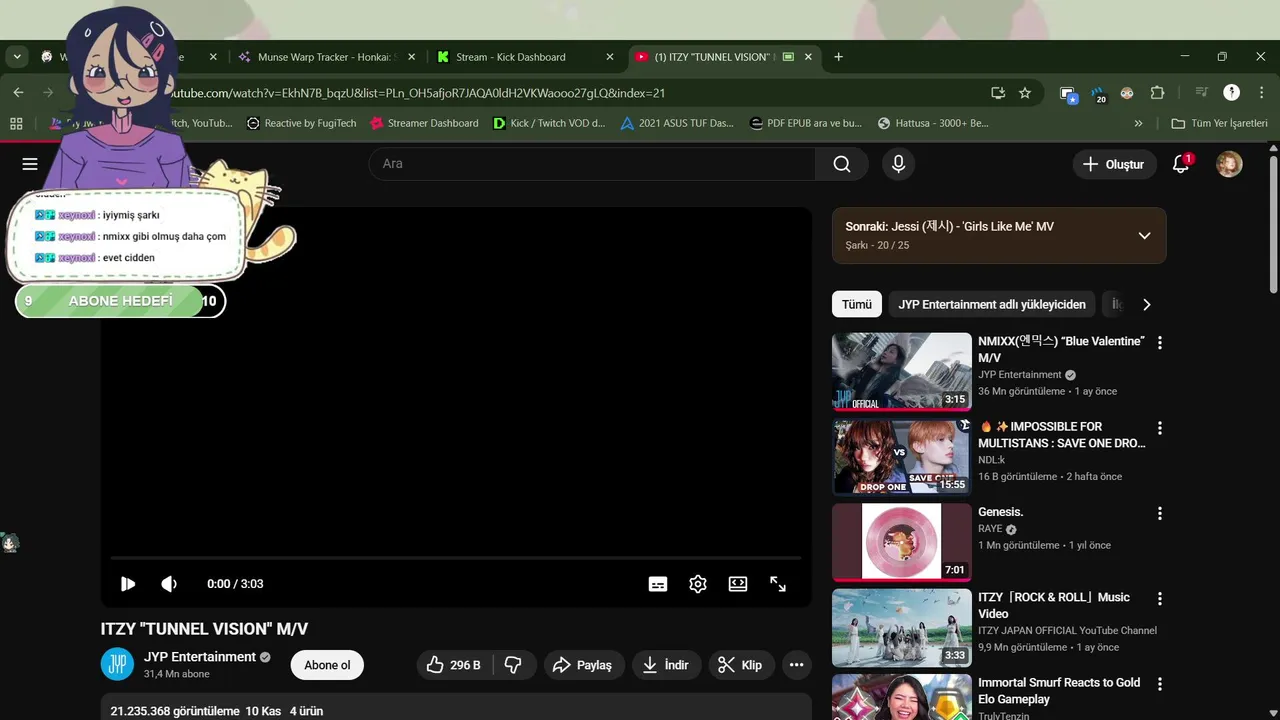Screen dimensions: 1280x720
Task: Click the Oluştur create button
Action: (x=1113, y=164)
